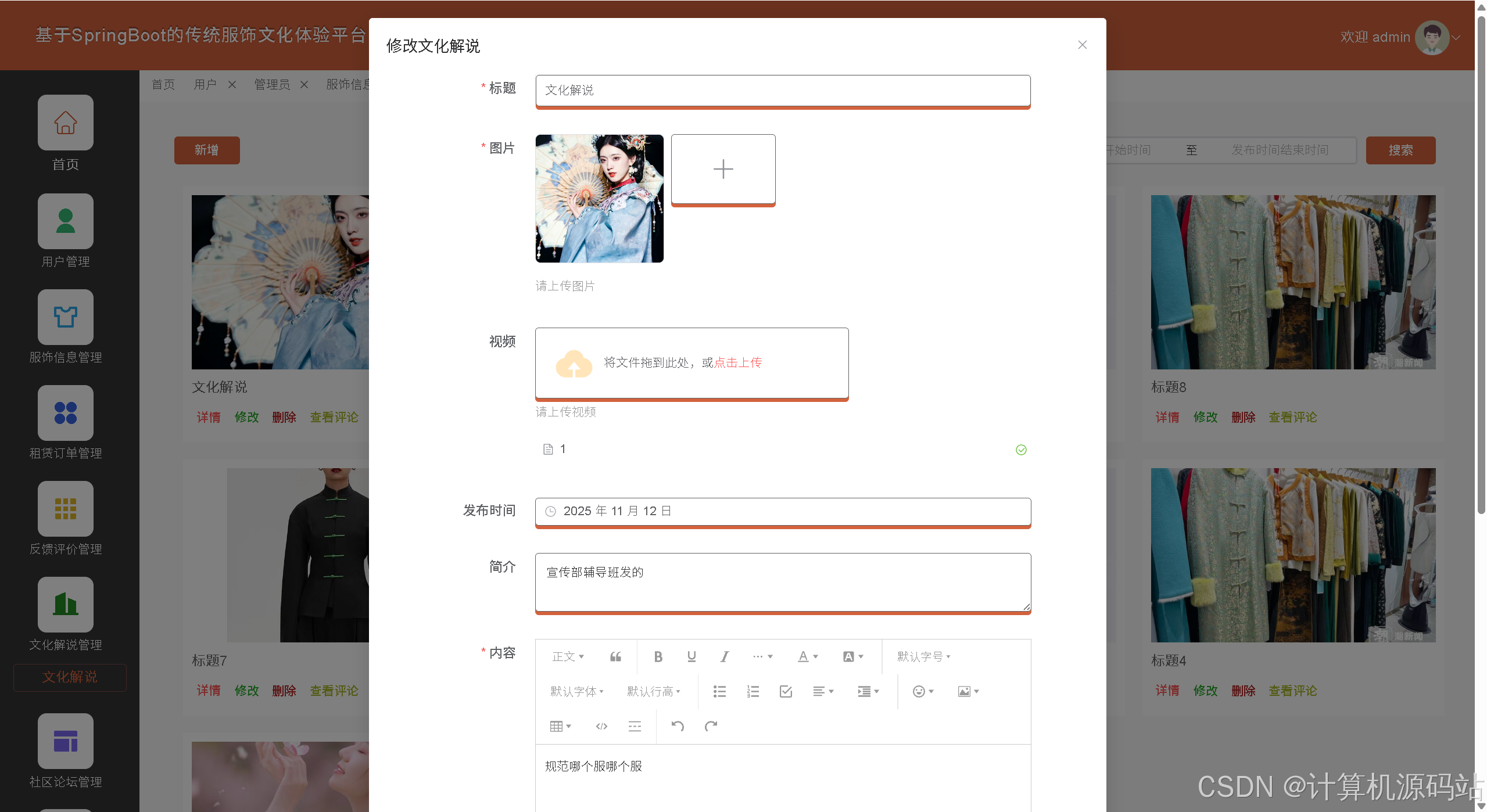
Task: Insert a code block with the code icon
Action: 601,726
